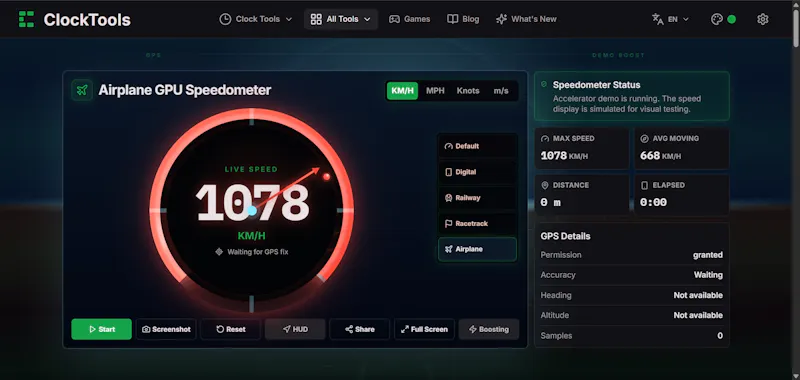Screen dimensions: 800x380
Task: Click the Samples '0' value
Action: coord(720,336)
